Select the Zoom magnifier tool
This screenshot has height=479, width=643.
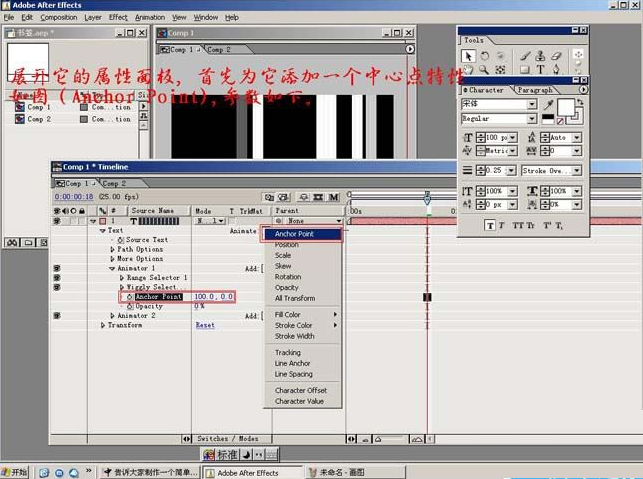(x=485, y=70)
